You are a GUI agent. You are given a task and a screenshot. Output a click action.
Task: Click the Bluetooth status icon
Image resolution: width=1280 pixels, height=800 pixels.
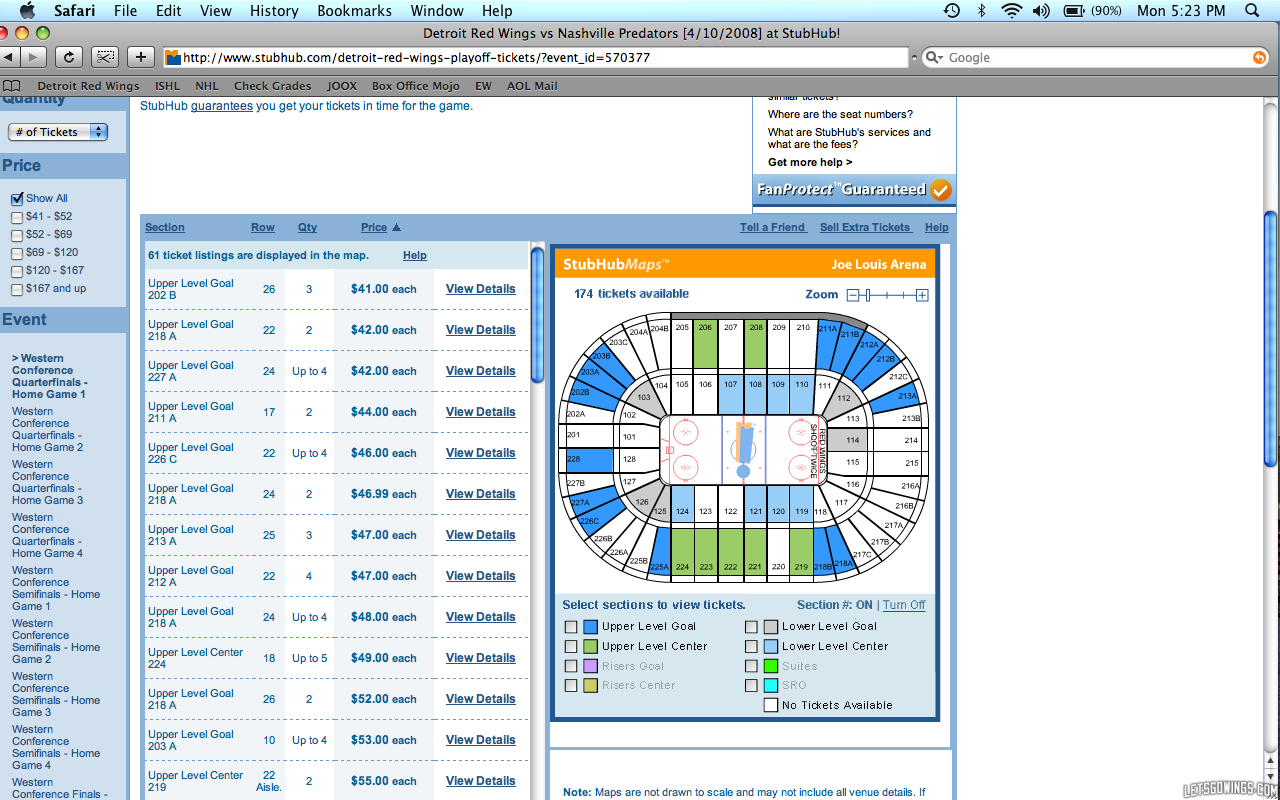pyautogui.click(x=981, y=11)
